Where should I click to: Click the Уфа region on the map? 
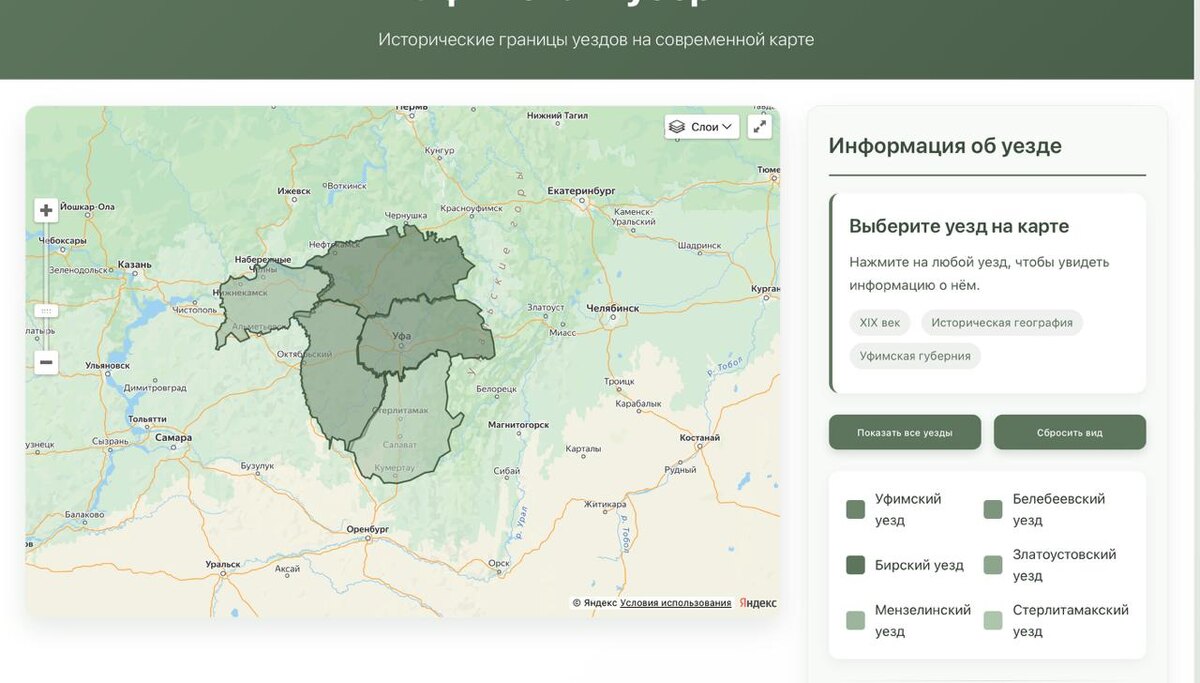(x=425, y=335)
